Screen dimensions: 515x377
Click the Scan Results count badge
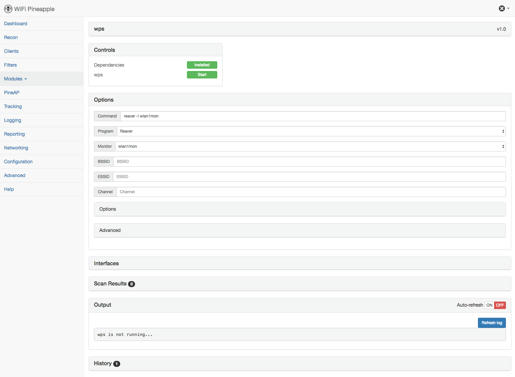132,284
